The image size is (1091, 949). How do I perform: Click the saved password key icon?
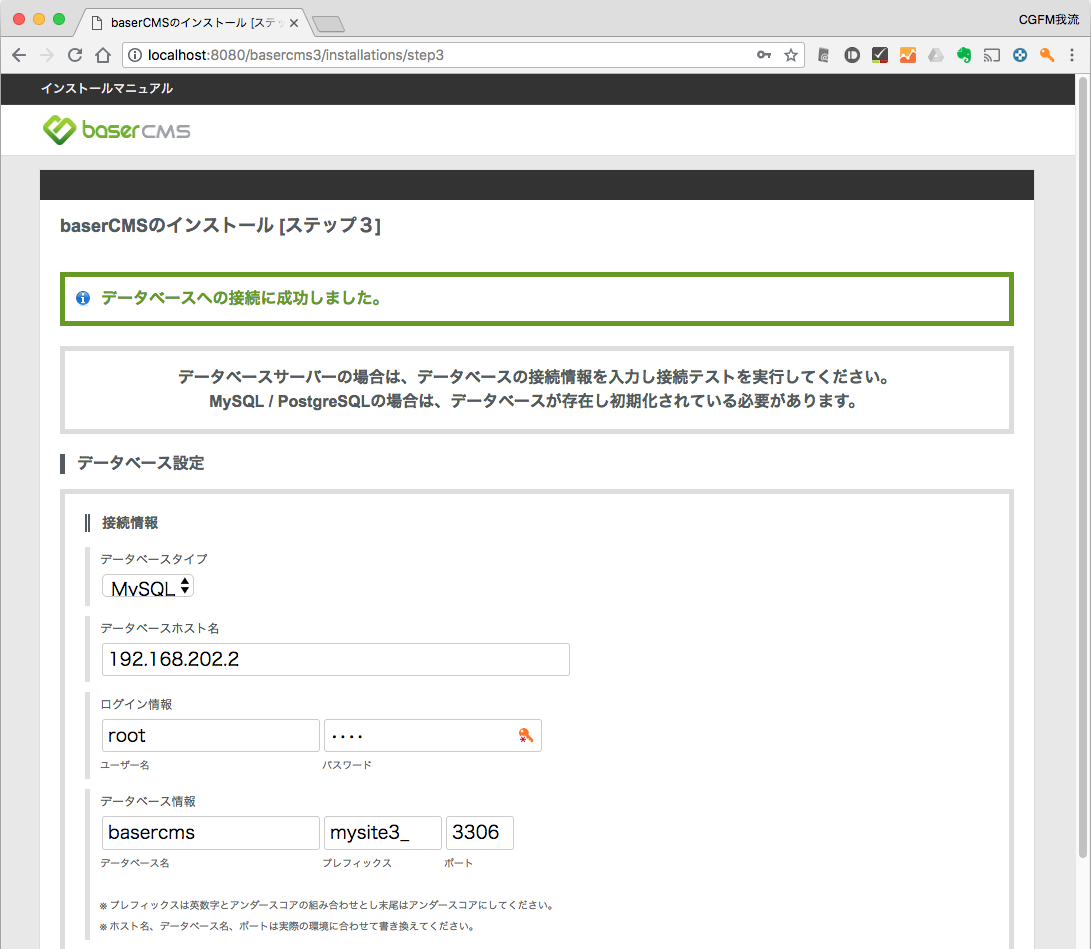(x=764, y=55)
